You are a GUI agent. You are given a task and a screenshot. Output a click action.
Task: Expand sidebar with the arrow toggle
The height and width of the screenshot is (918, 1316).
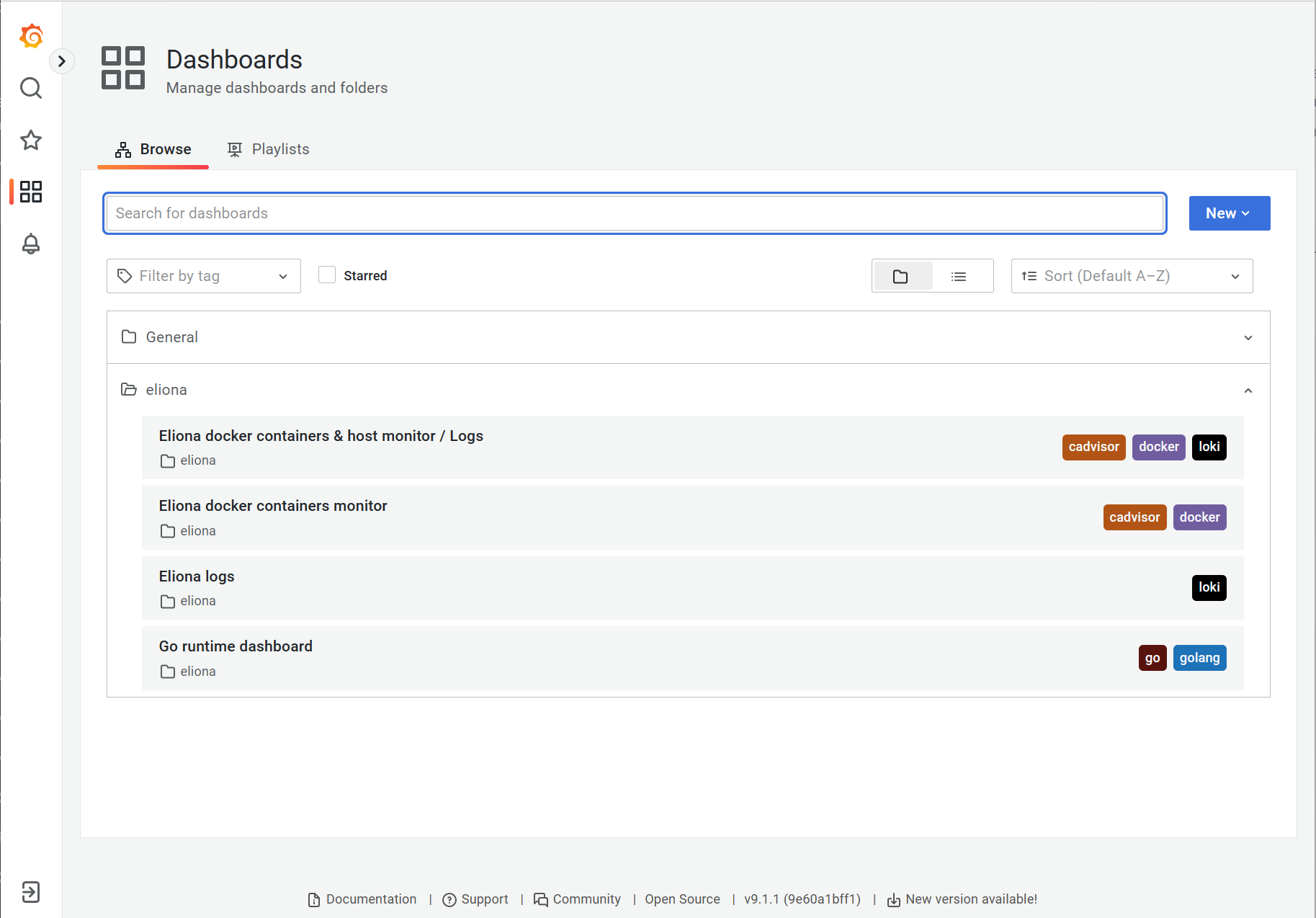(62, 61)
